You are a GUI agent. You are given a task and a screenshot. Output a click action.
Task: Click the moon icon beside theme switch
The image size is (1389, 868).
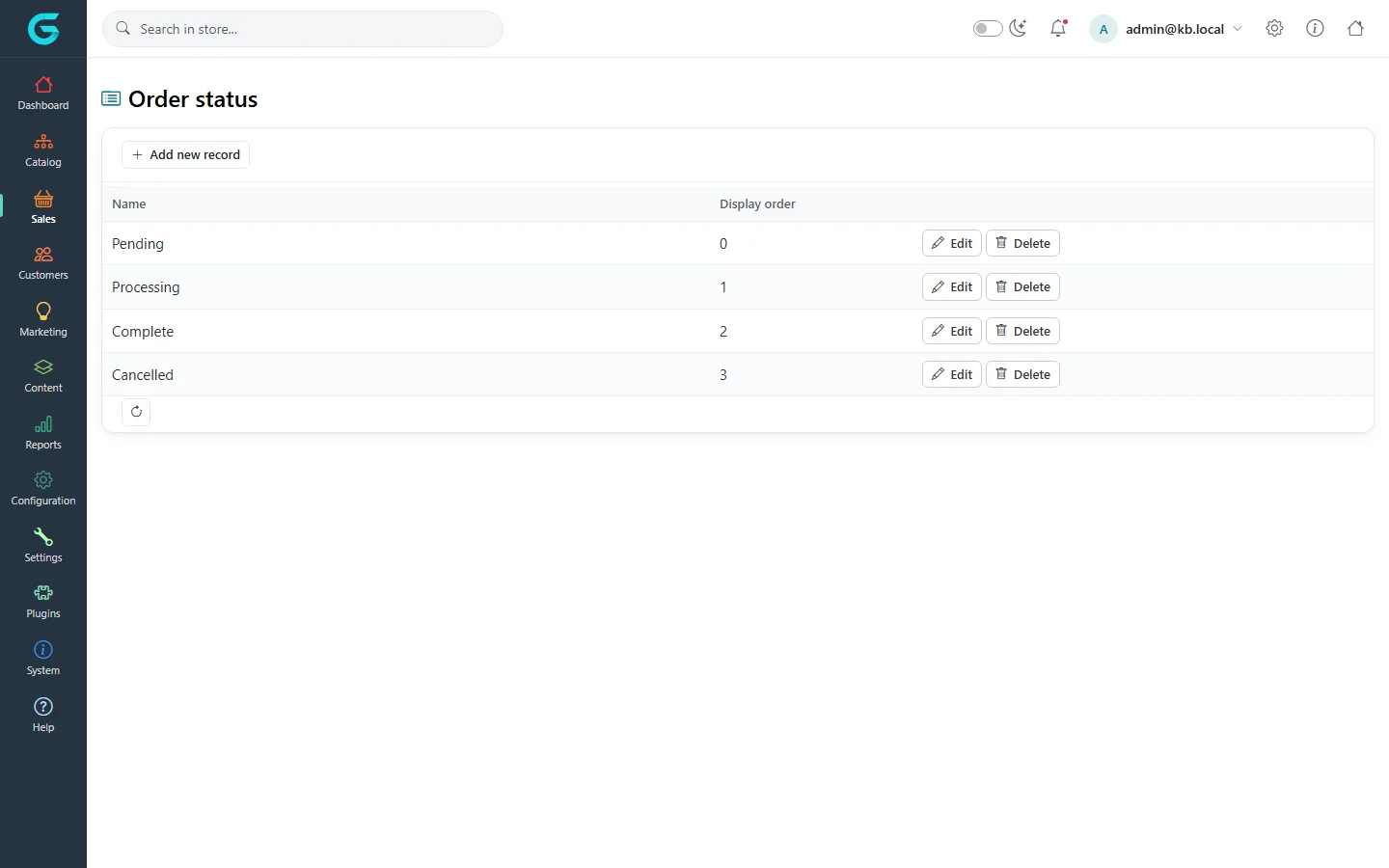click(x=1019, y=28)
